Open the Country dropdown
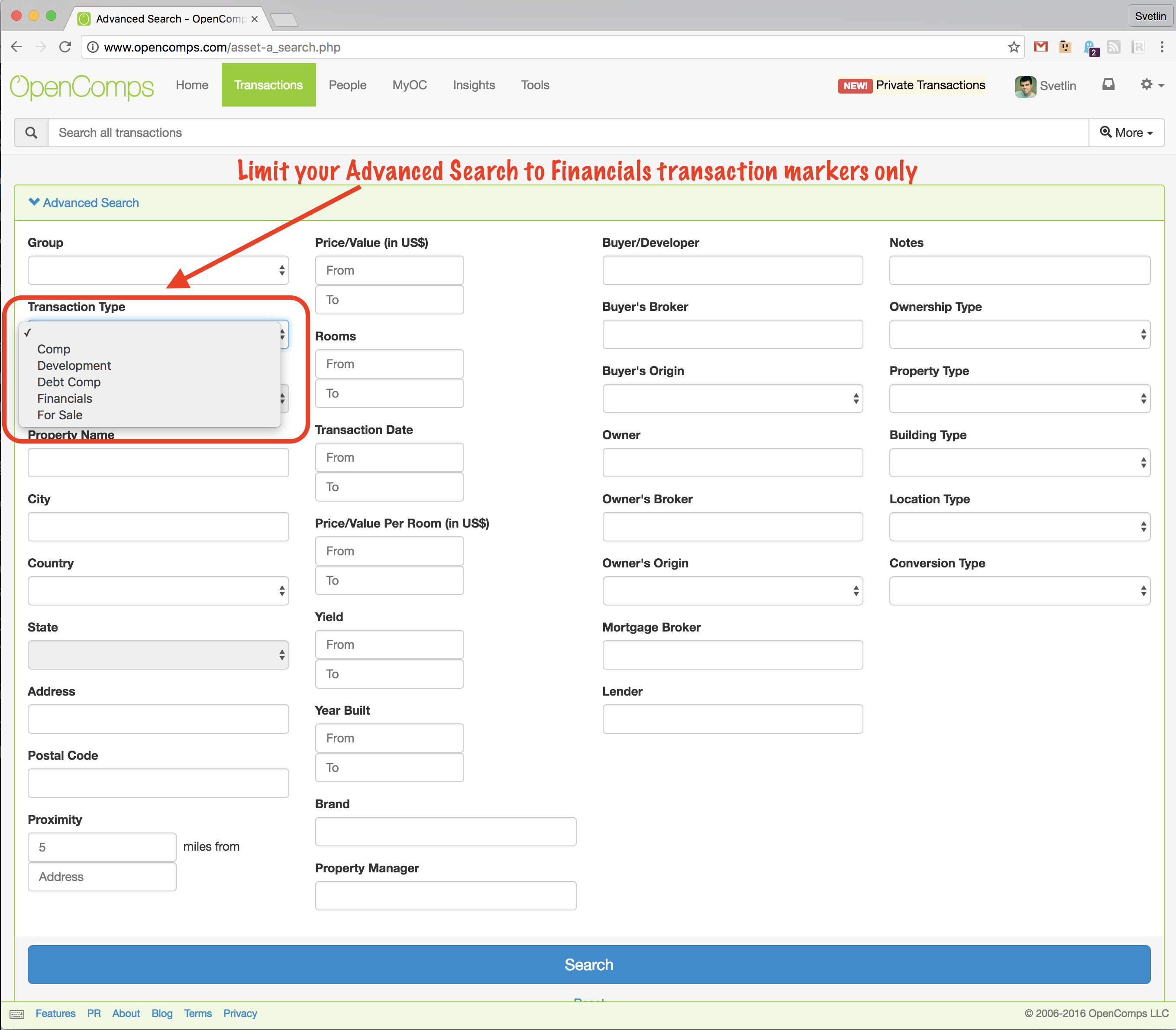 pos(158,591)
